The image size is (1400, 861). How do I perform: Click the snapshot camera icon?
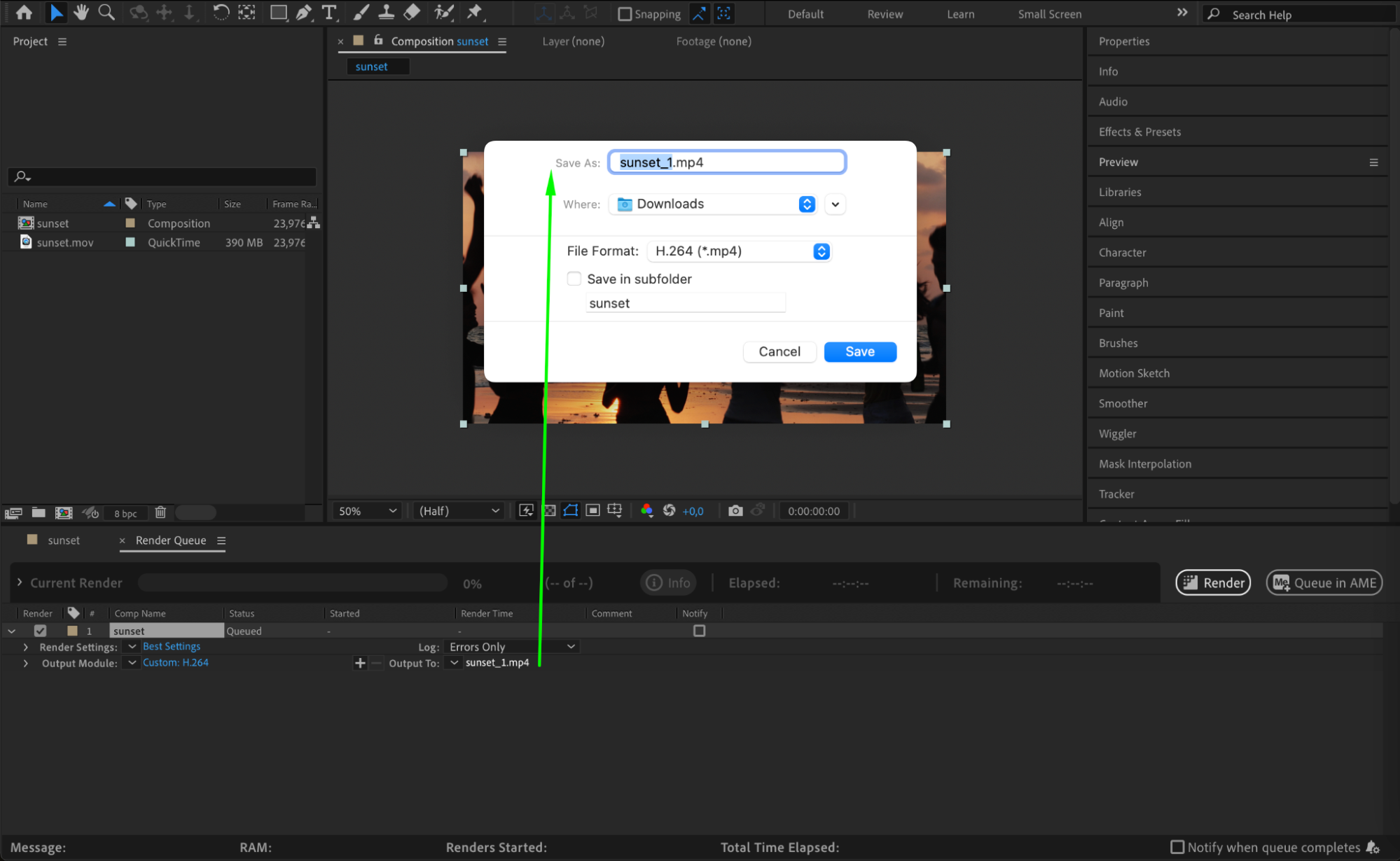point(735,511)
